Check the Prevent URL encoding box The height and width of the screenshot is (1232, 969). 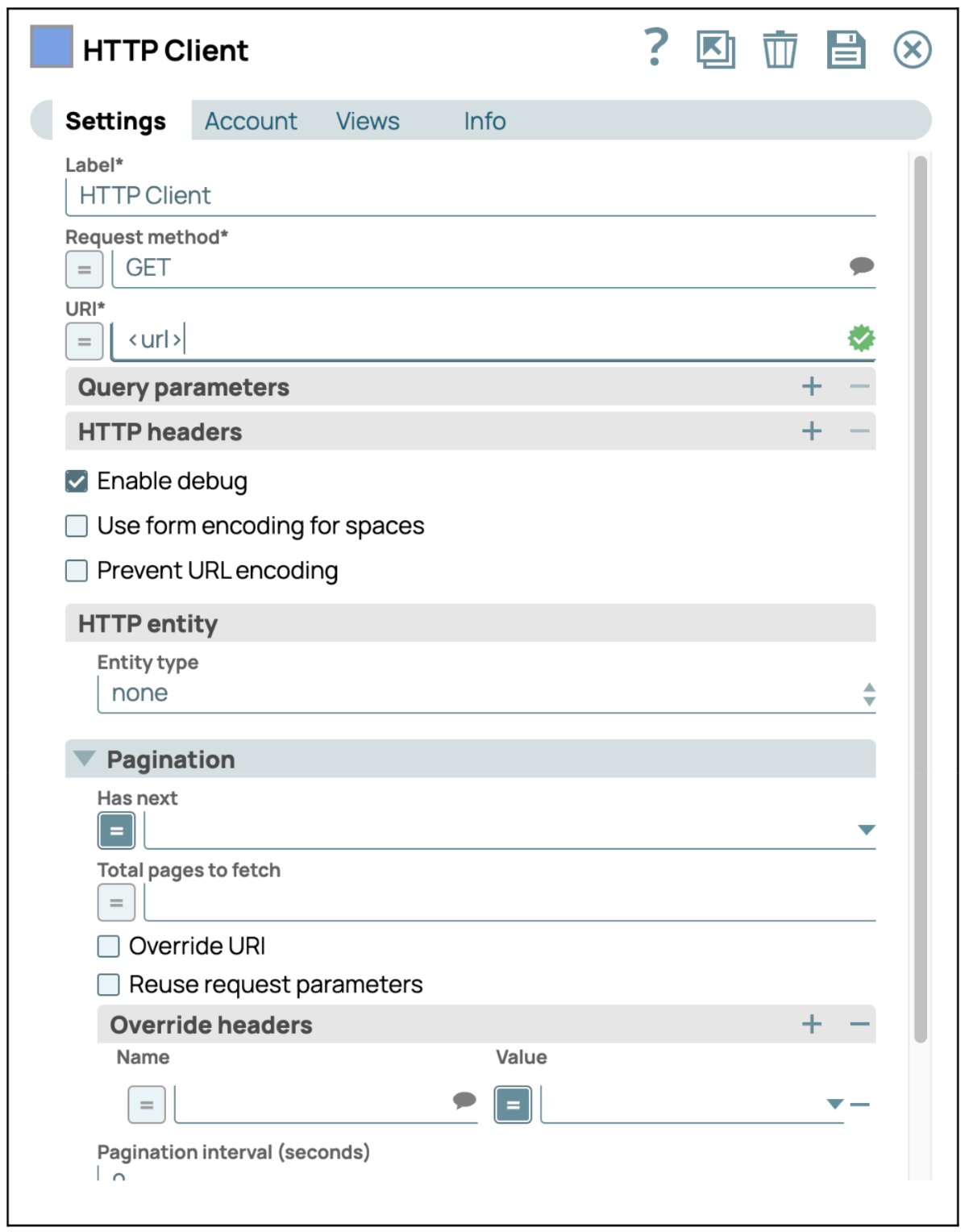tap(77, 571)
